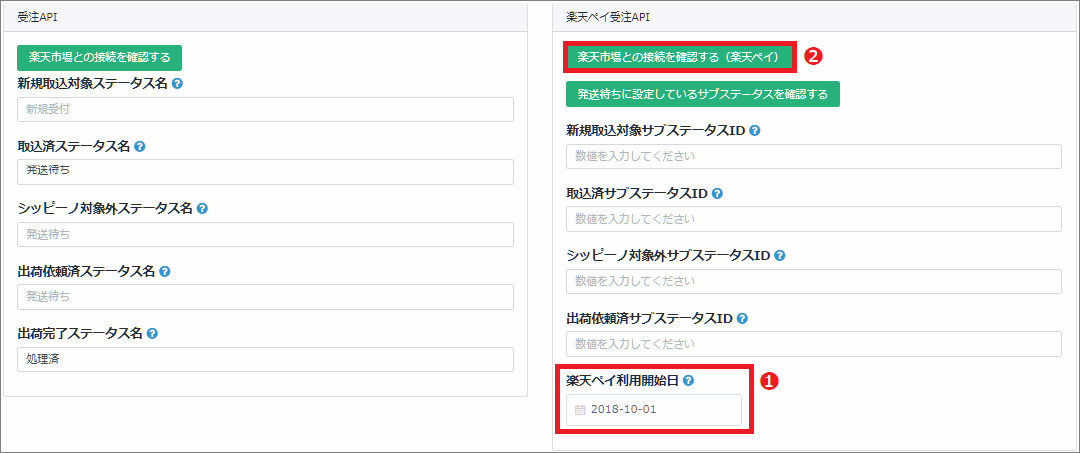1080x453 pixels.
Task: Focus the 取込済サブステータスID input field
Action: (x=813, y=219)
